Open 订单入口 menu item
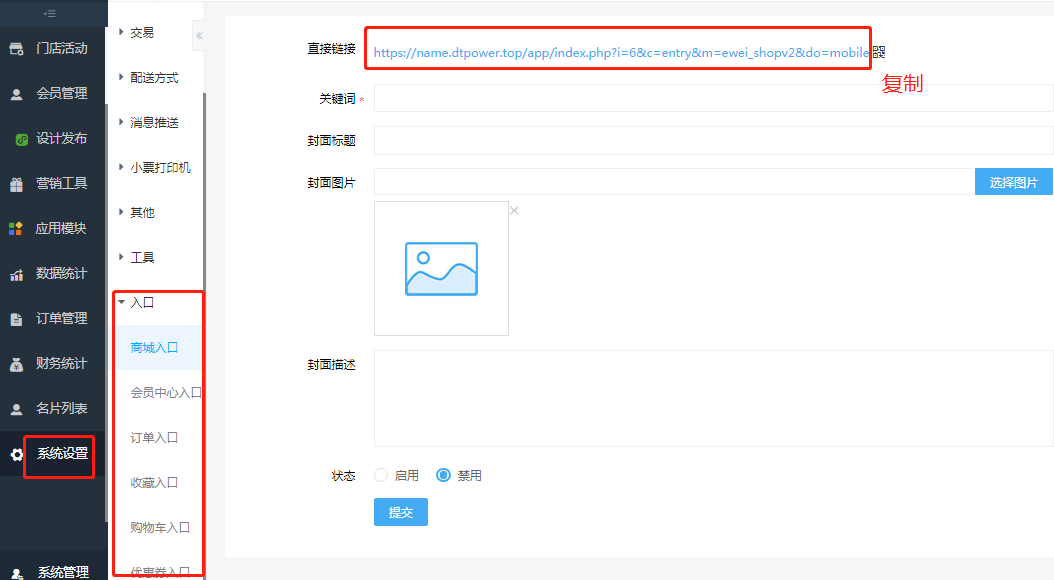 [155, 438]
